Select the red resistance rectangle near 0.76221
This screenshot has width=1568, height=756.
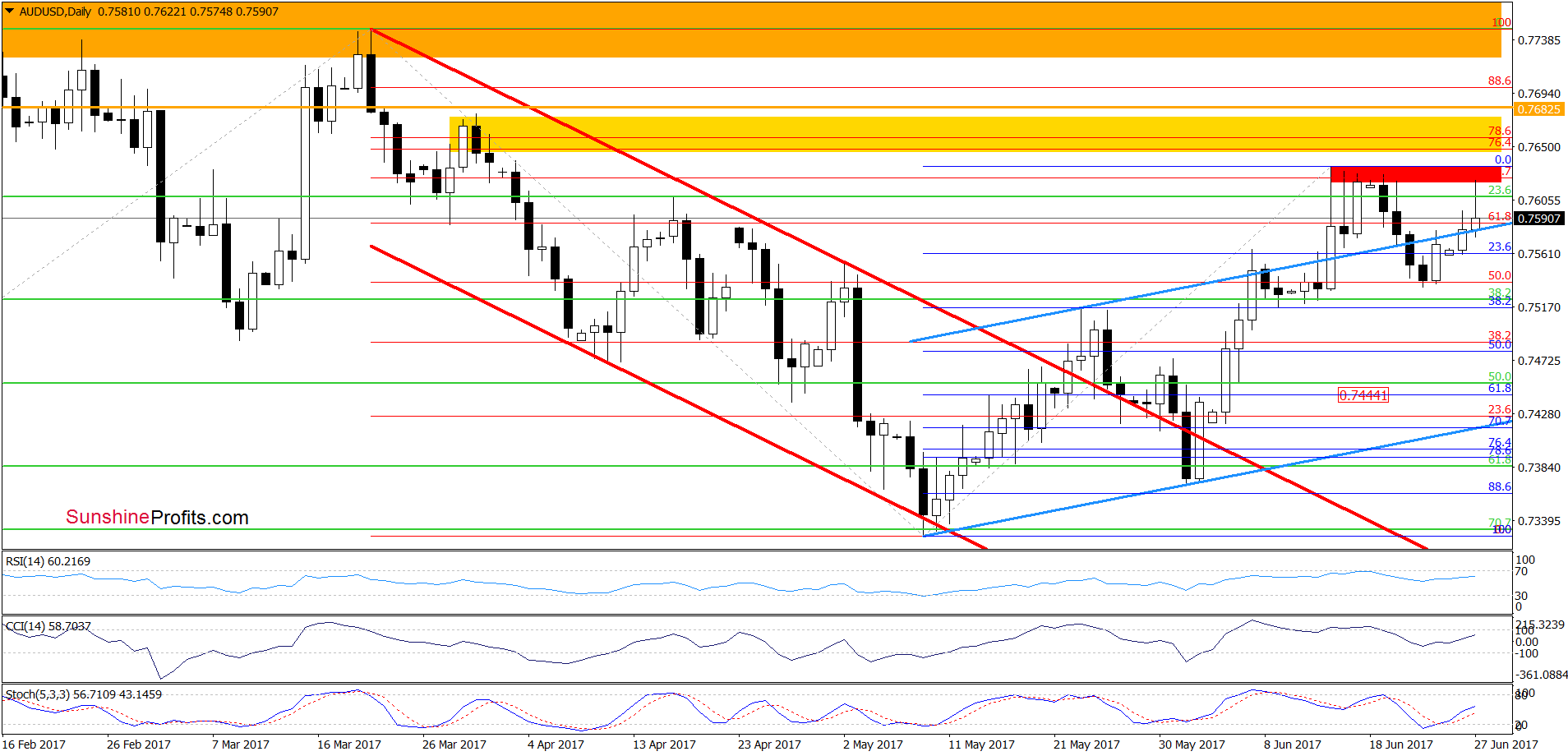click(1415, 174)
